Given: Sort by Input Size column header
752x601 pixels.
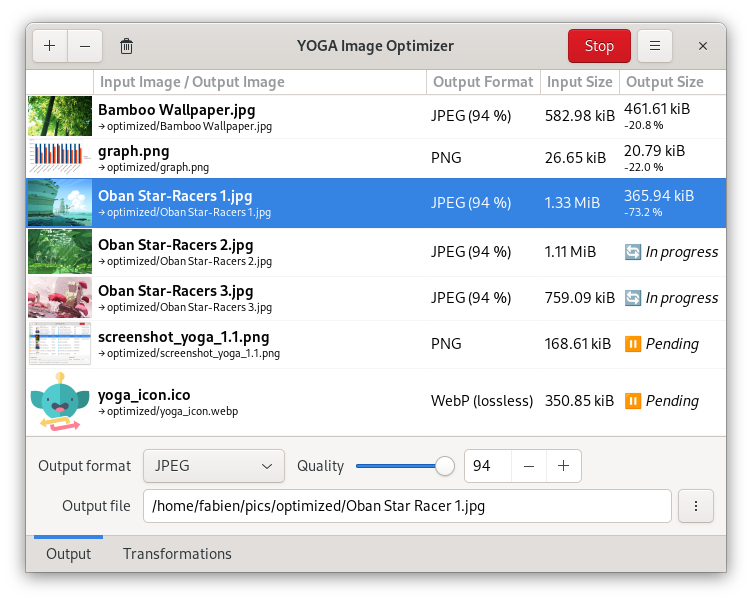Looking at the screenshot, I should click(x=580, y=82).
